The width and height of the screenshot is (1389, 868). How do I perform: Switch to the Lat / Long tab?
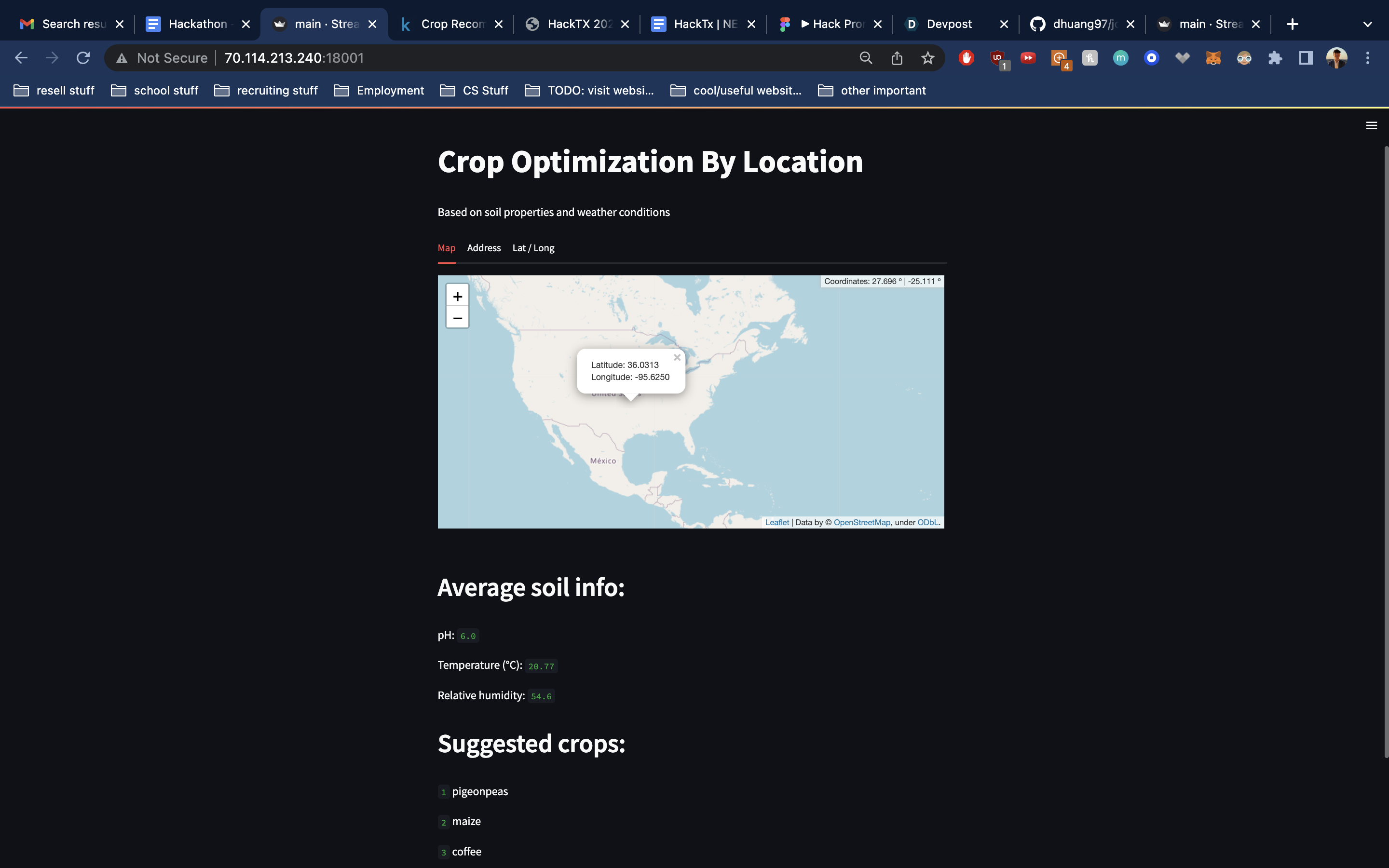[x=532, y=248]
